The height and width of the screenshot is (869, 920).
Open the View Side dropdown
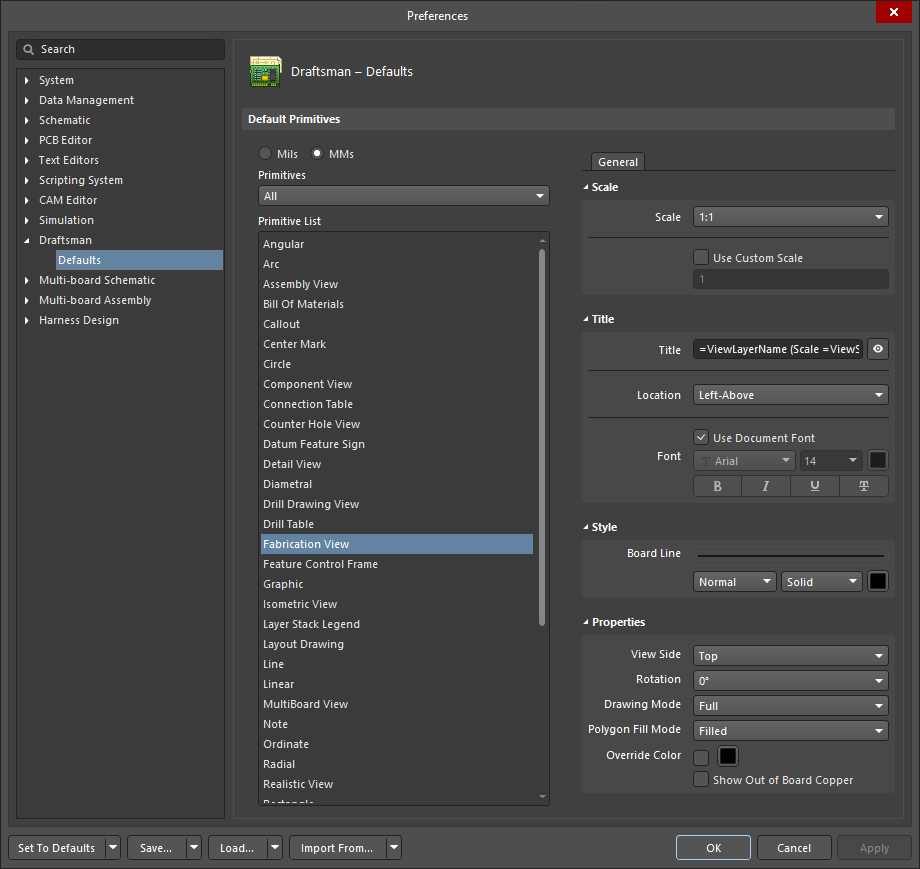pos(790,655)
